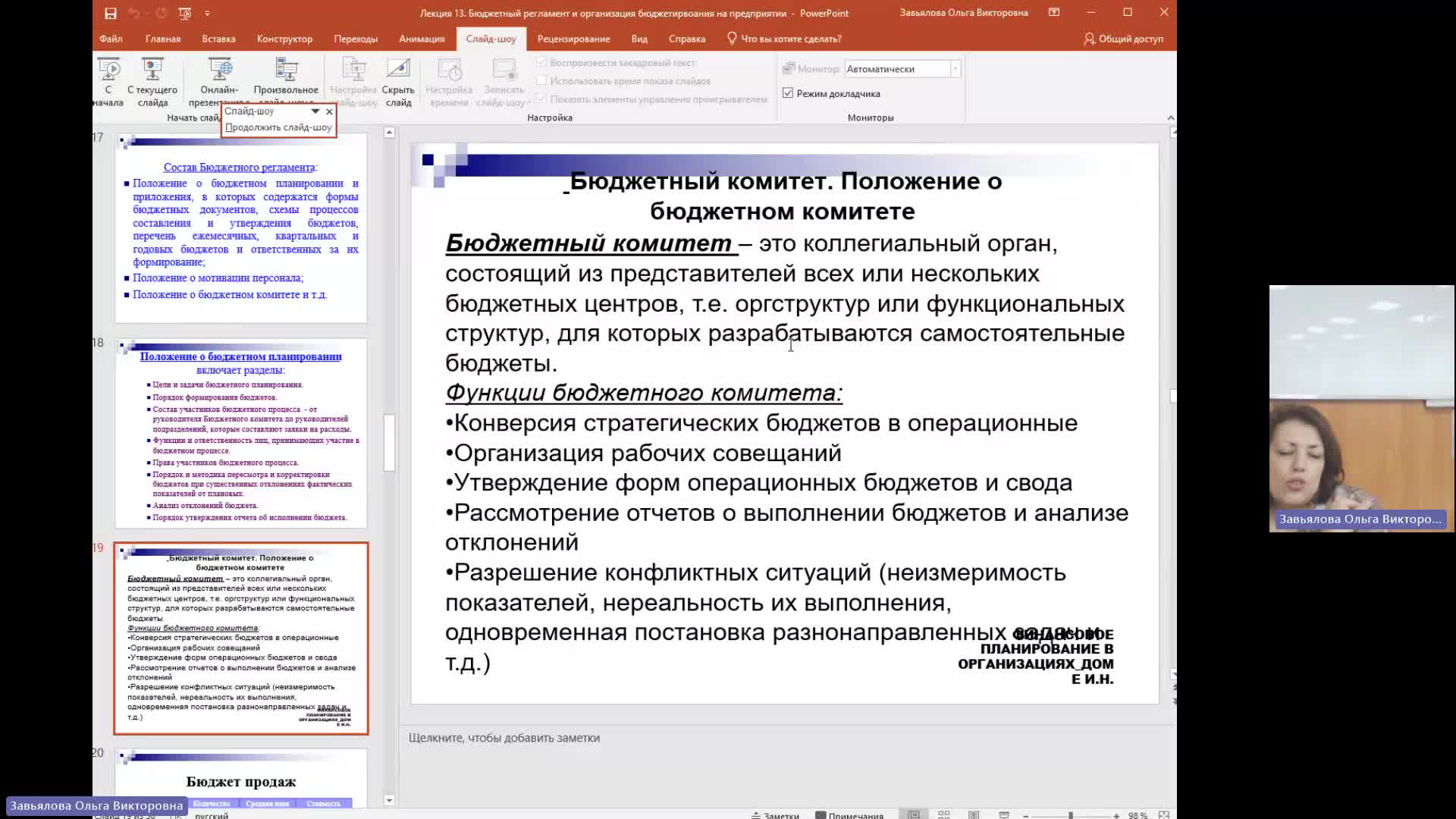Toggle Заметки in status bar

click(775, 815)
